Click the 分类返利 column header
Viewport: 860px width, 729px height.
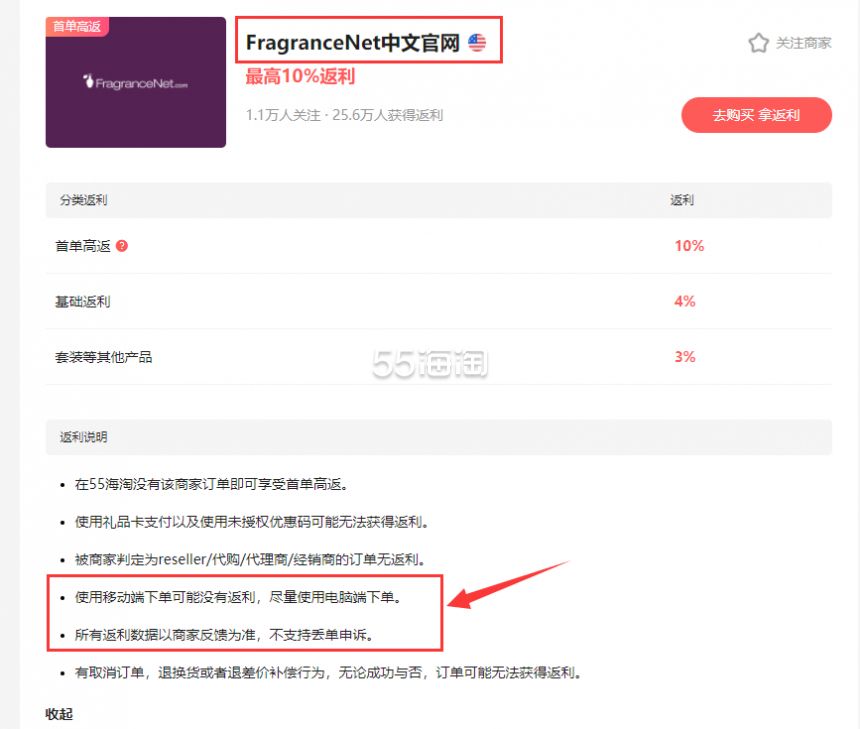coord(83,200)
